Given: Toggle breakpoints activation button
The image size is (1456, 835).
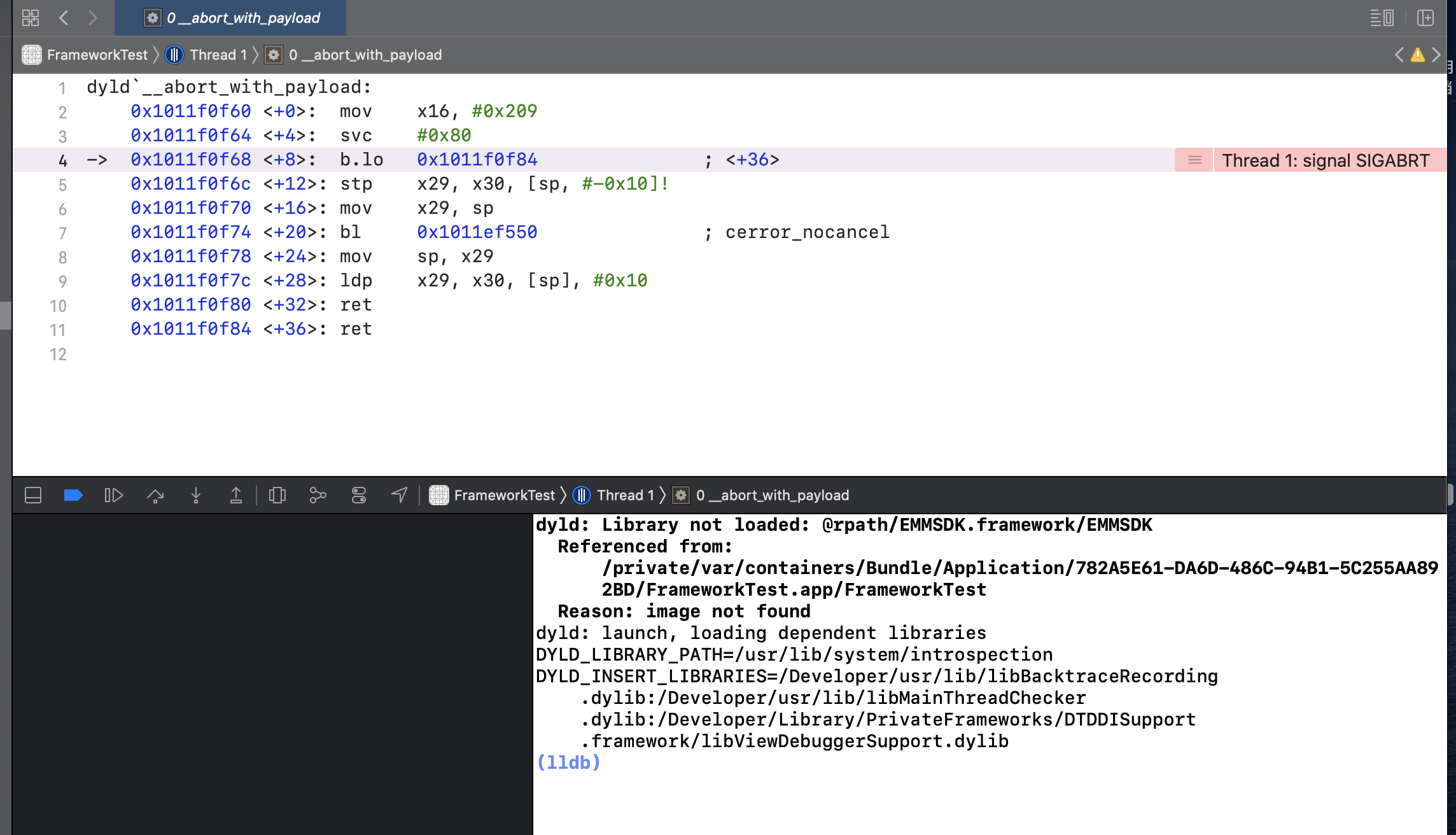Looking at the screenshot, I should coord(73,495).
